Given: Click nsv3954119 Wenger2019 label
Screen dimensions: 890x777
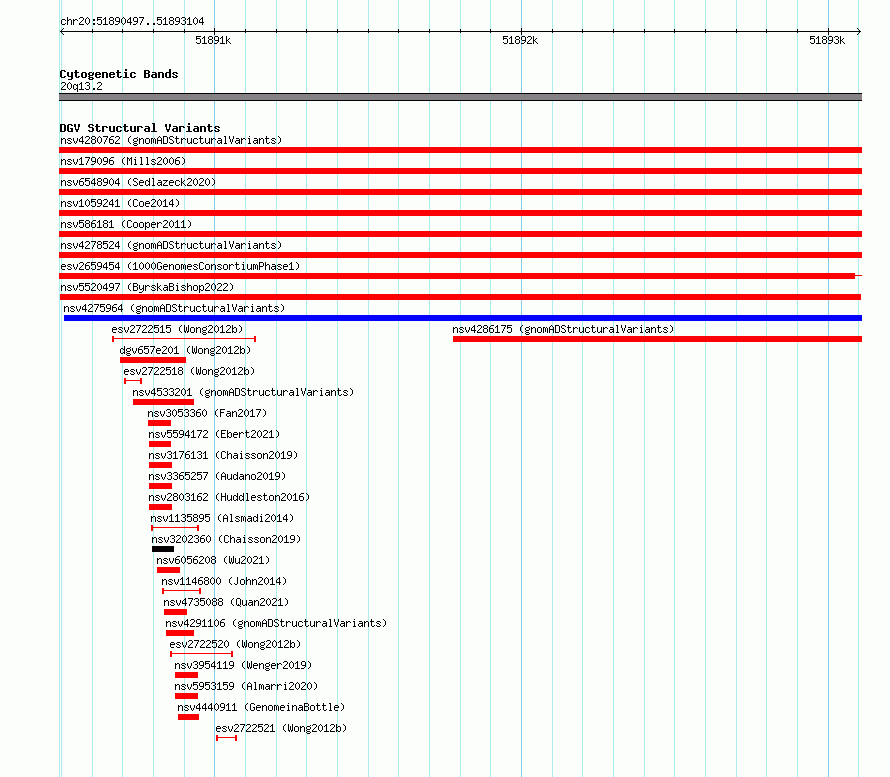Looking at the screenshot, I should point(243,665).
